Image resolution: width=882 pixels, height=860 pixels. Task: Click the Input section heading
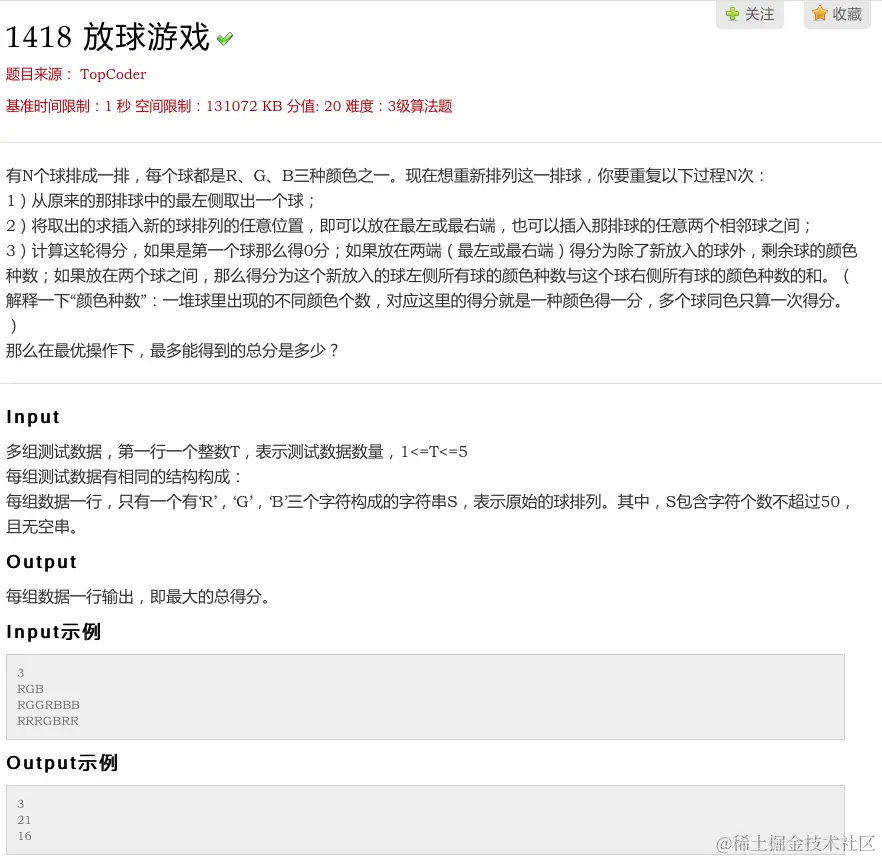click(x=33, y=417)
